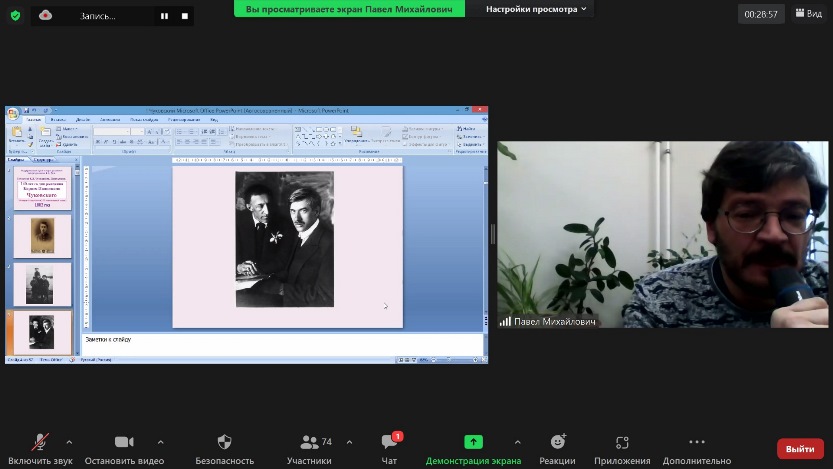Stop the camera with Остановить видео
Screen dimensions: 833x469
(x=124, y=443)
